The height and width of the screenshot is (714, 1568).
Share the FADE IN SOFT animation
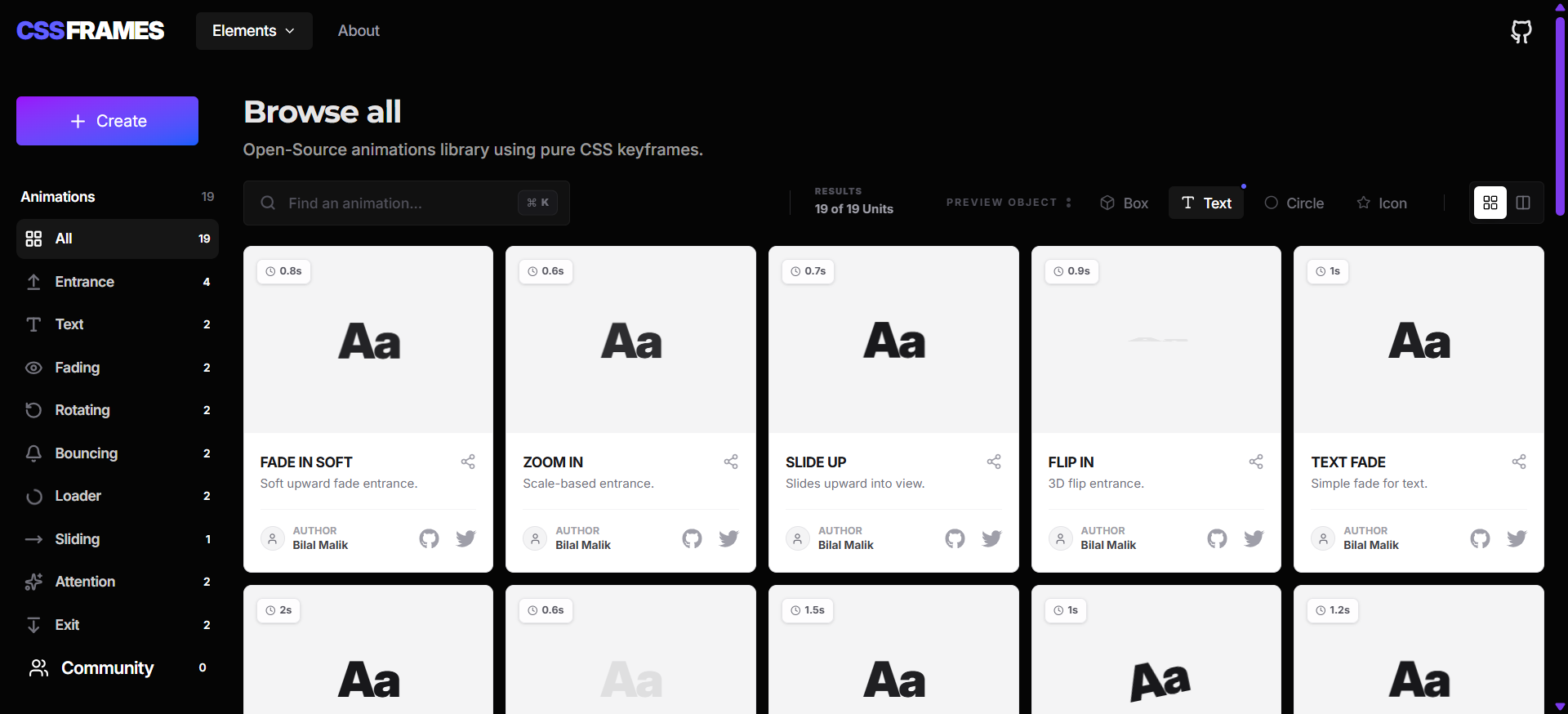(x=468, y=462)
